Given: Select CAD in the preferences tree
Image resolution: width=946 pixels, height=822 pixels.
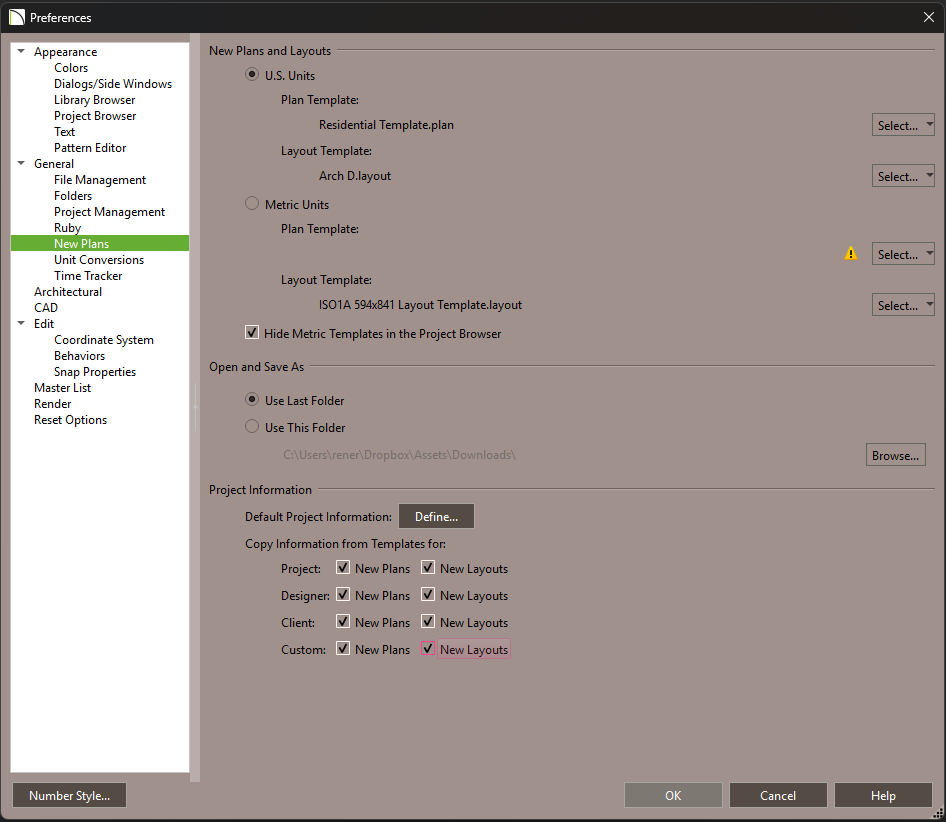Looking at the screenshot, I should coord(46,308).
